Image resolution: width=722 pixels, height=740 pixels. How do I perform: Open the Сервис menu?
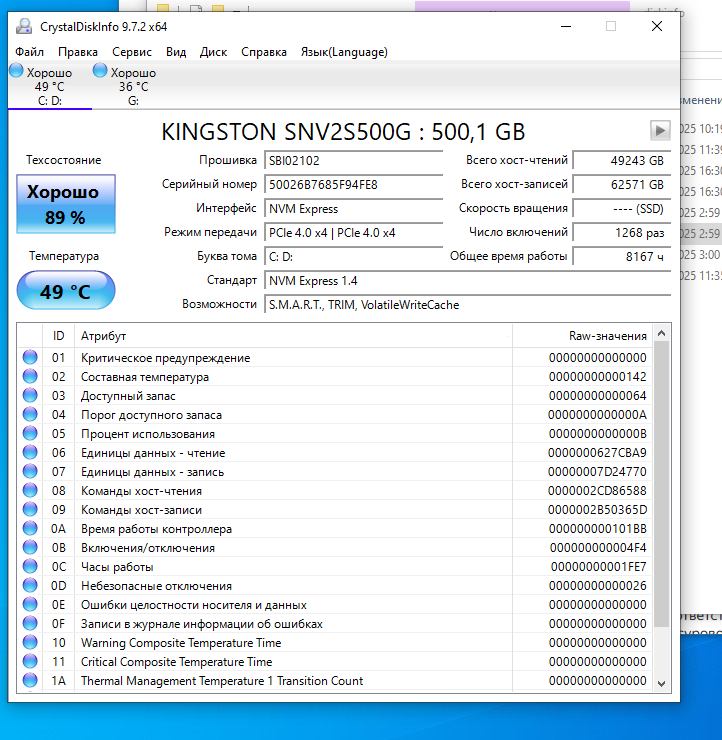point(132,52)
